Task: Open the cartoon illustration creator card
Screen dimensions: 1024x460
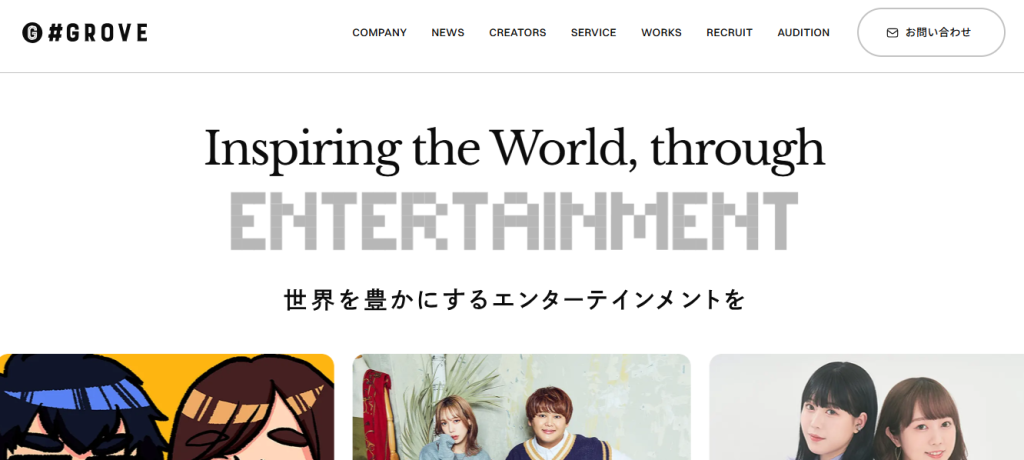Action: pos(167,407)
